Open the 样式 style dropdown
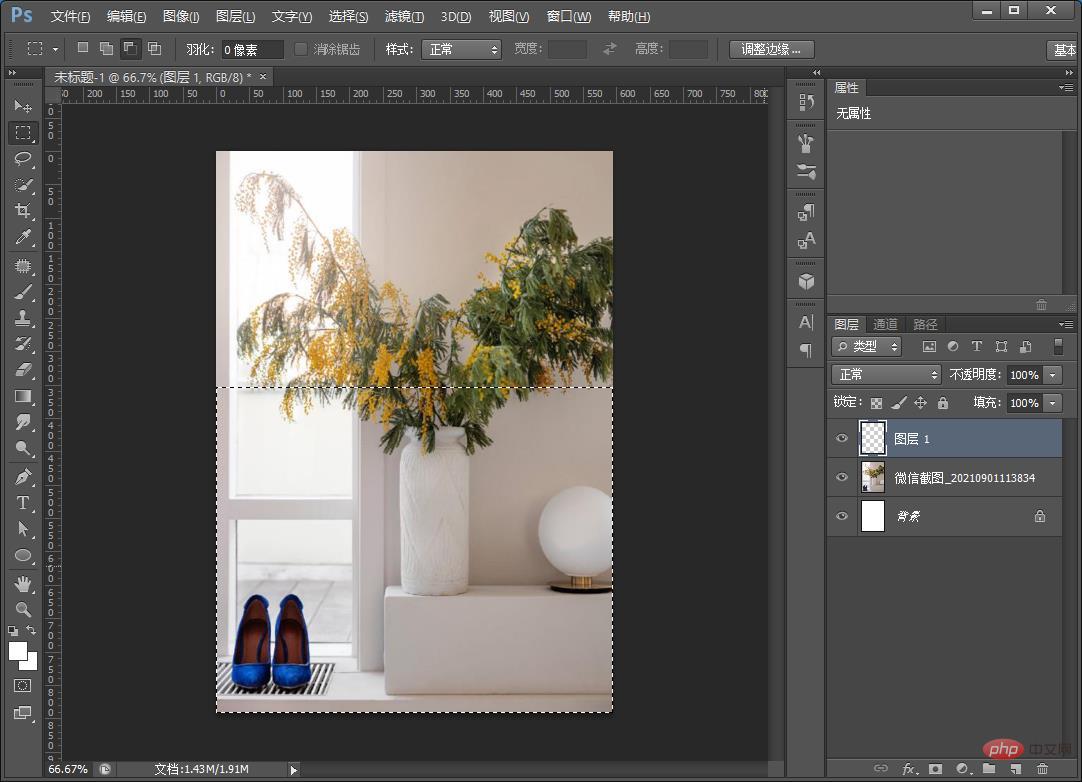 tap(461, 49)
